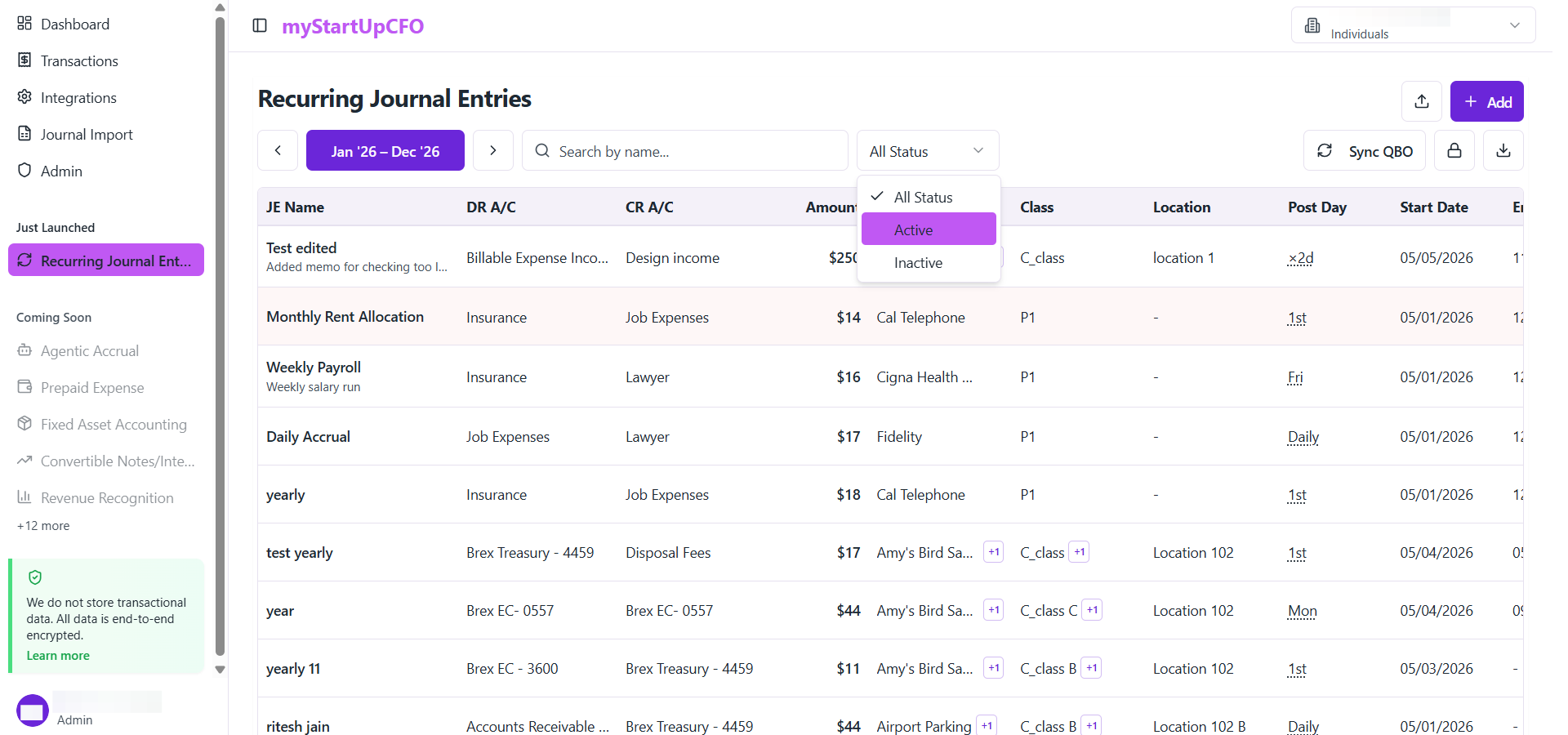Click Convertible Notes item in sidebar

[x=106, y=461]
